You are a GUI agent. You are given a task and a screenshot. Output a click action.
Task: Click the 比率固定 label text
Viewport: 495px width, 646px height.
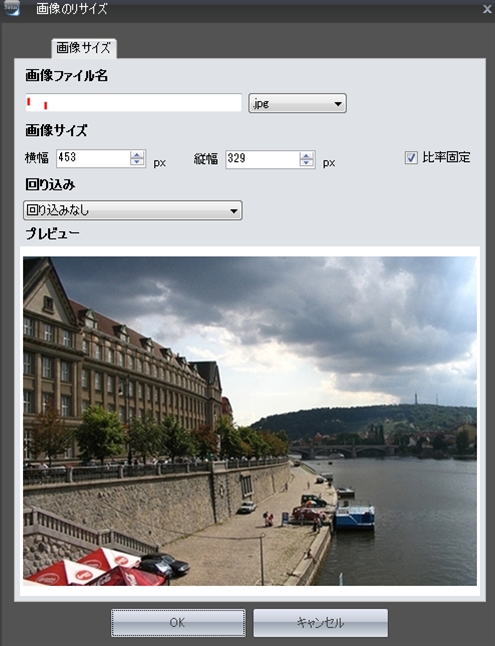point(446,157)
